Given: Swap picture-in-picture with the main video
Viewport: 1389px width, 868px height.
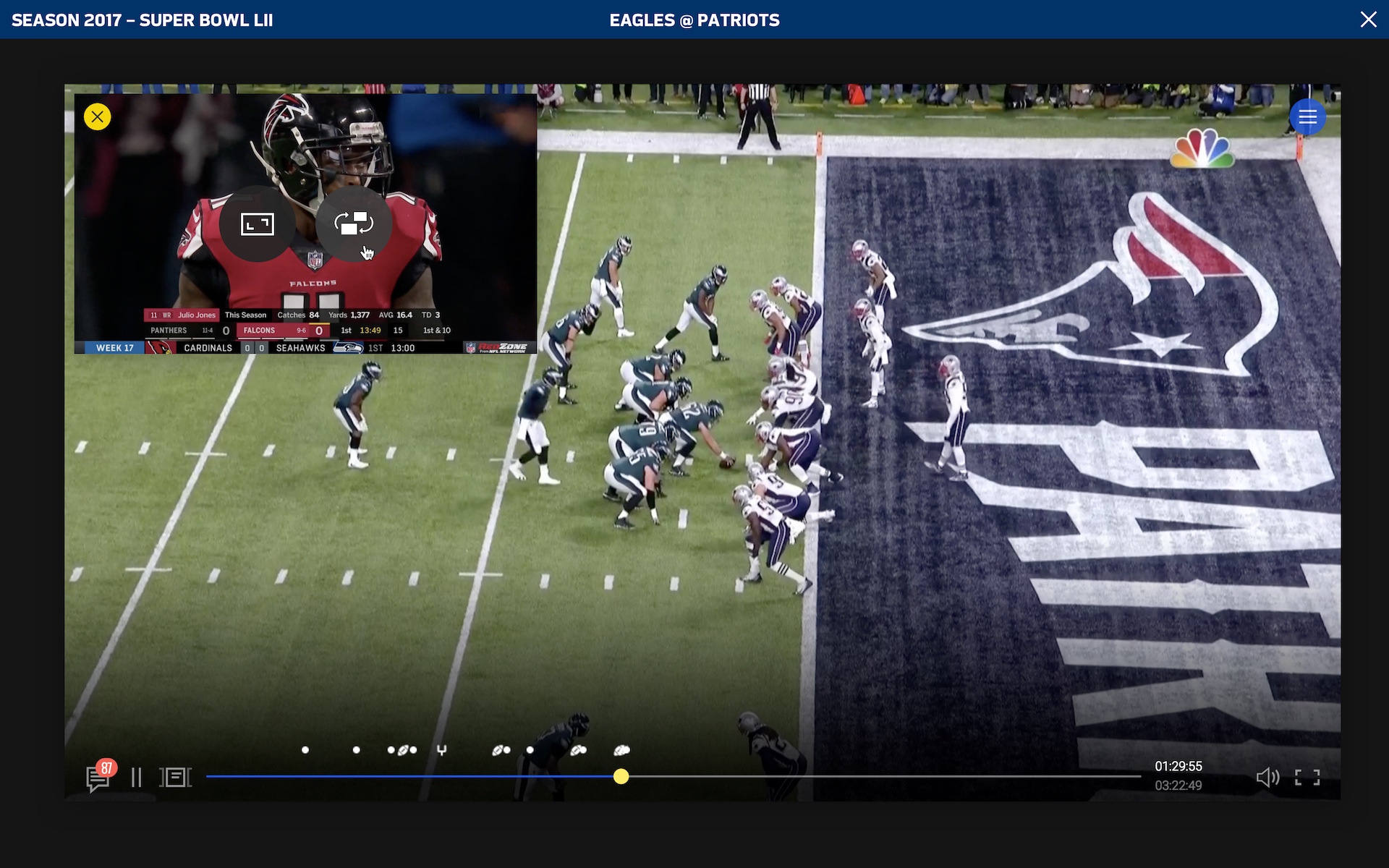Looking at the screenshot, I should pos(354,224).
